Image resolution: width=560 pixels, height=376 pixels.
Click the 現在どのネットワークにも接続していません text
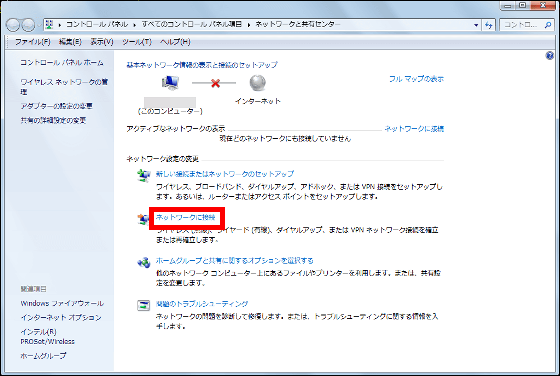coord(285,139)
